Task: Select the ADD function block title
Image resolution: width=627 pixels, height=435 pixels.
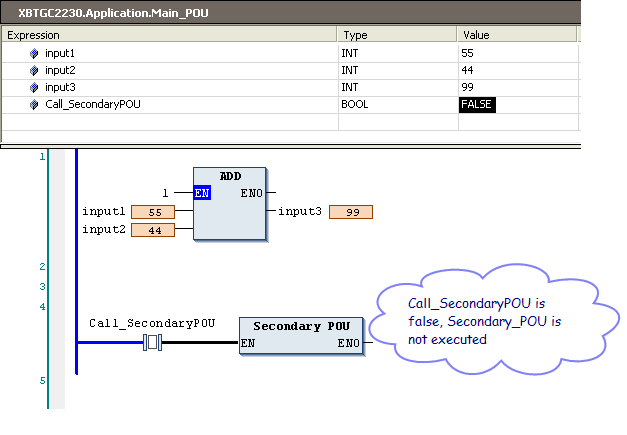Action: 230,176
